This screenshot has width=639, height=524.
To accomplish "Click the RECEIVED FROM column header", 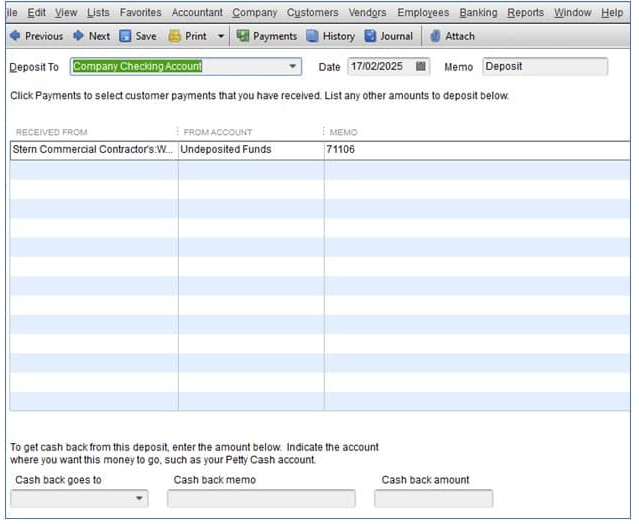I will 51,132.
